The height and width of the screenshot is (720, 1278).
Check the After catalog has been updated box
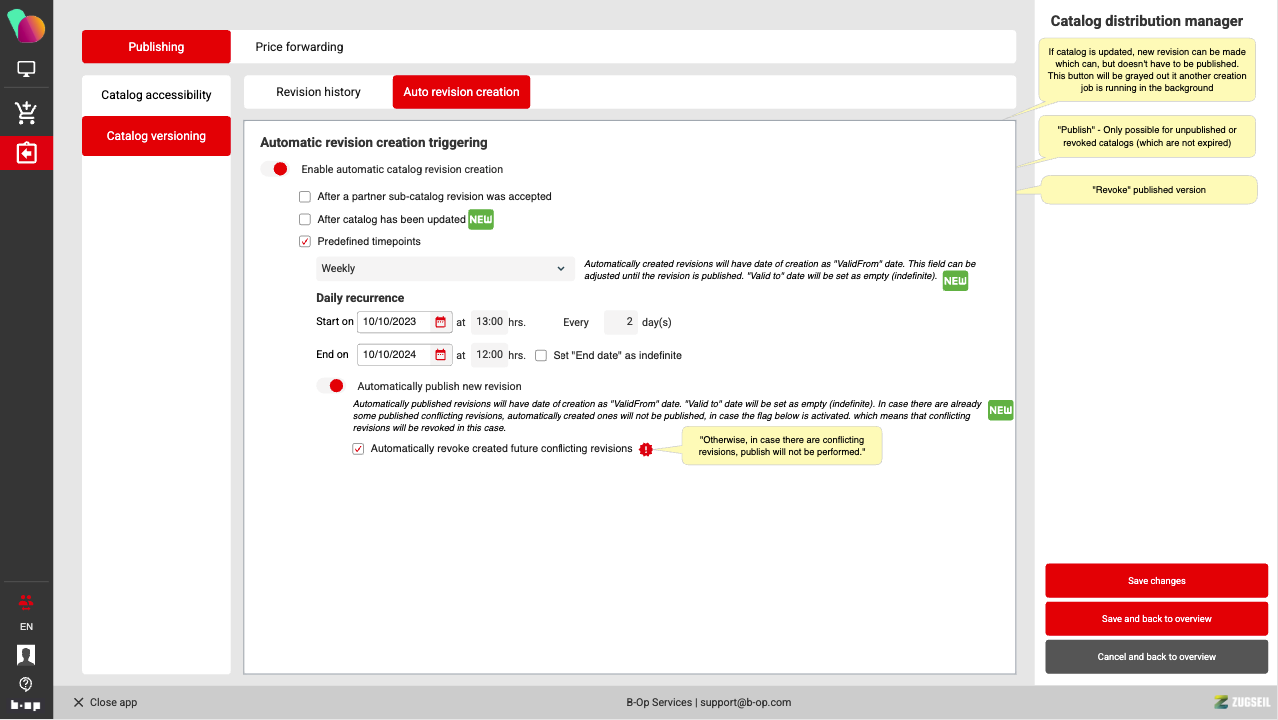pos(305,219)
